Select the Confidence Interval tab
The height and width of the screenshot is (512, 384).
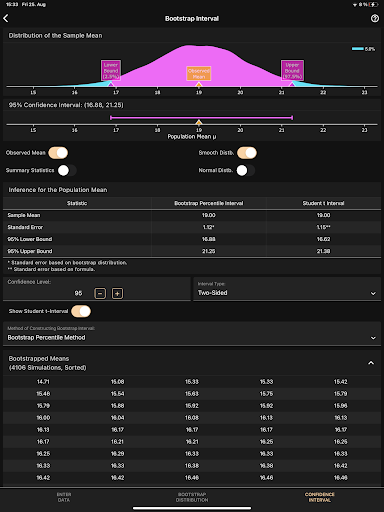[320, 497]
